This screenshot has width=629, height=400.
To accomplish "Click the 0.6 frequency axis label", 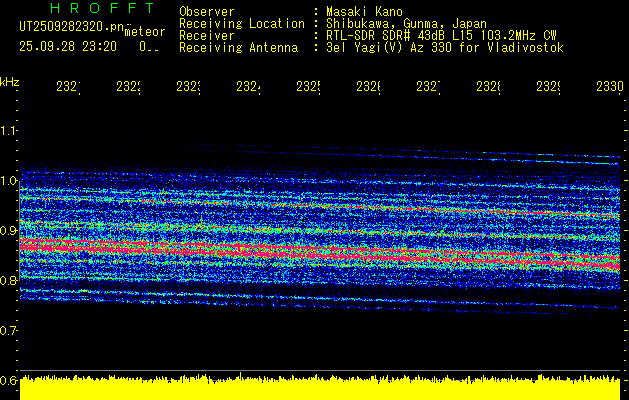I will pyautogui.click(x=8, y=380).
